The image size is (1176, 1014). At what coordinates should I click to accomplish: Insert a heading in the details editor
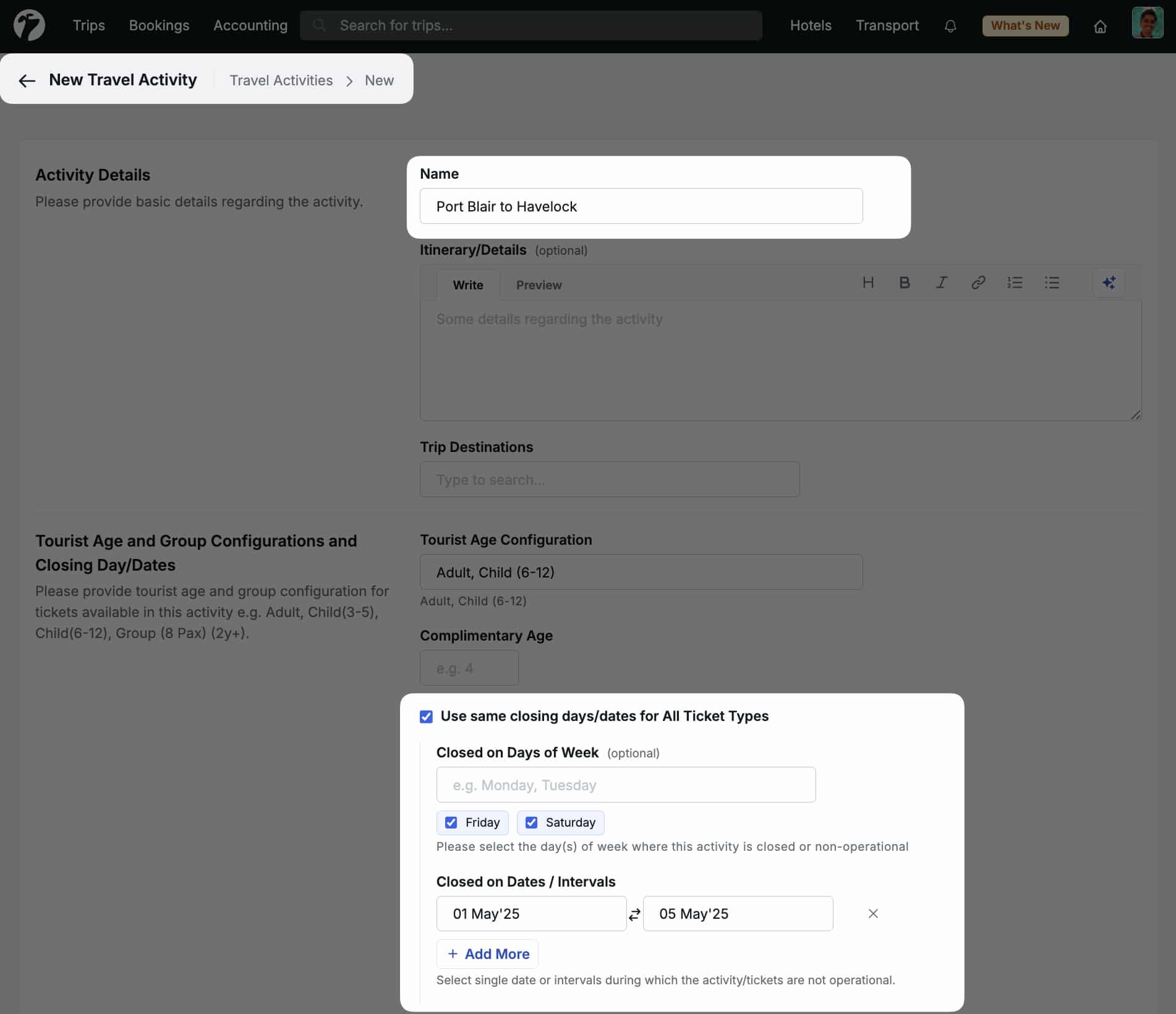click(x=868, y=283)
